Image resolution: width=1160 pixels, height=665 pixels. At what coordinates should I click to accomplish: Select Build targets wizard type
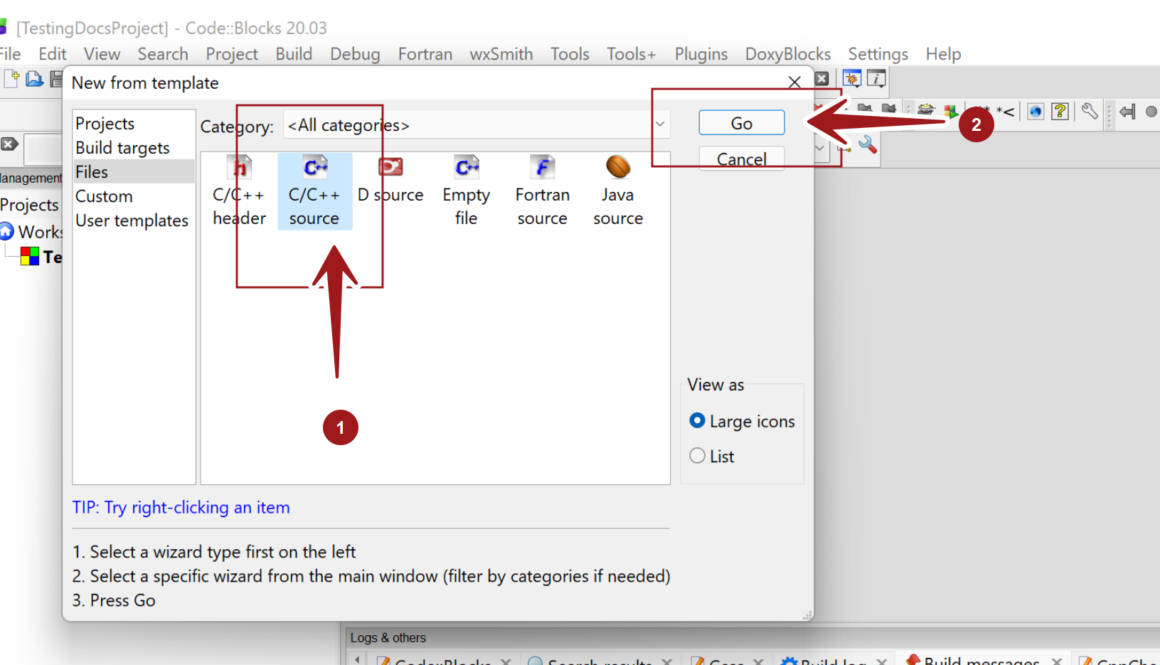point(122,148)
